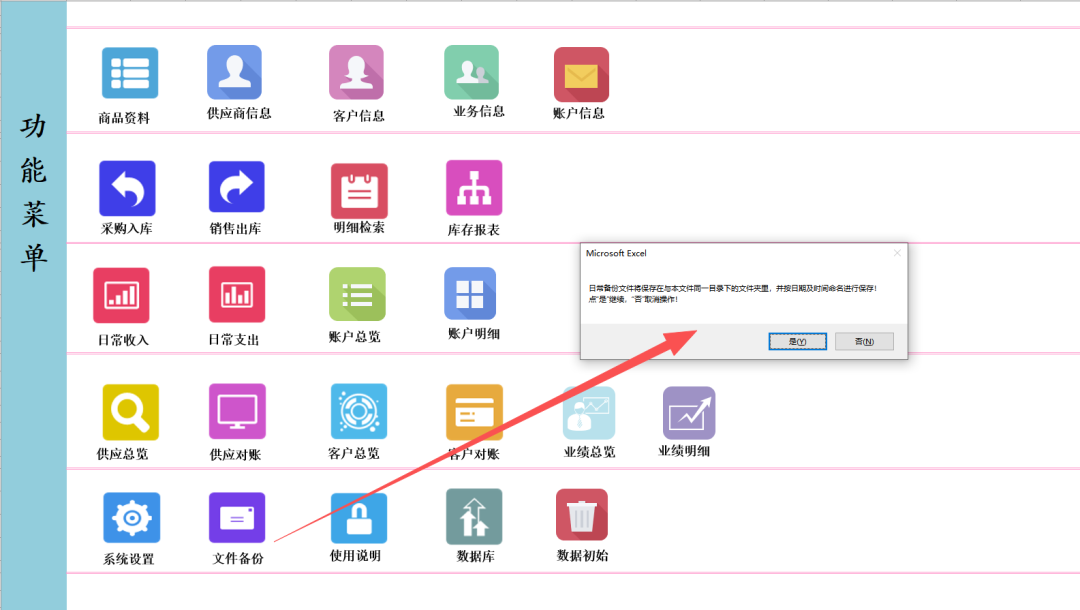This screenshot has width=1080, height=610.
Task: Close the Microsoft Excel dialog box
Action: coord(897,253)
